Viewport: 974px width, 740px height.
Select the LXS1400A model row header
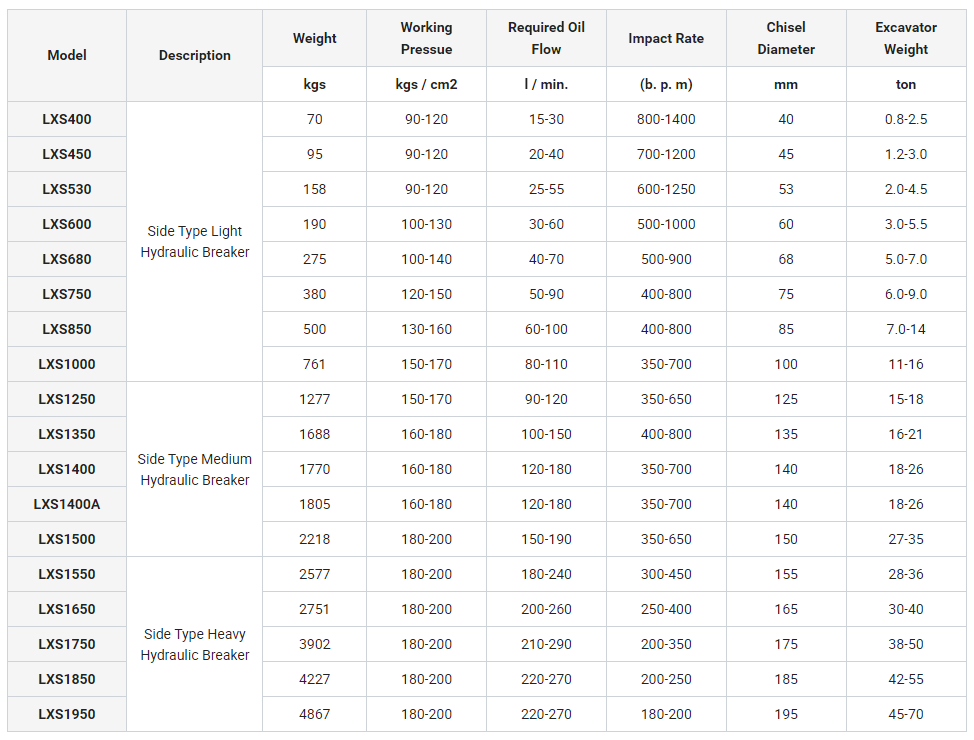click(x=67, y=504)
